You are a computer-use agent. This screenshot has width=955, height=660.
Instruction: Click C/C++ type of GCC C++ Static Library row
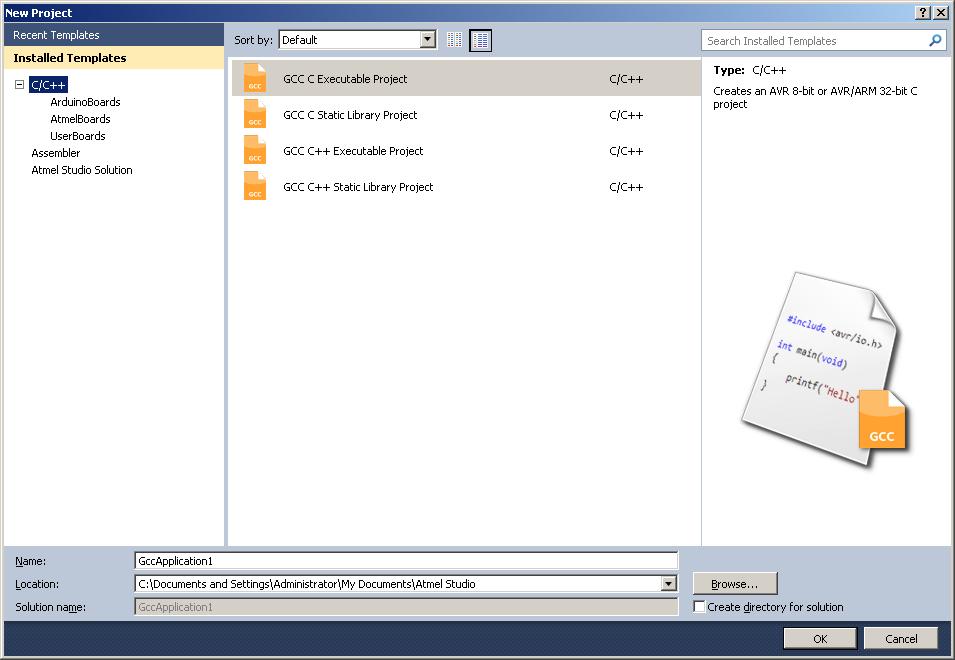(x=626, y=187)
